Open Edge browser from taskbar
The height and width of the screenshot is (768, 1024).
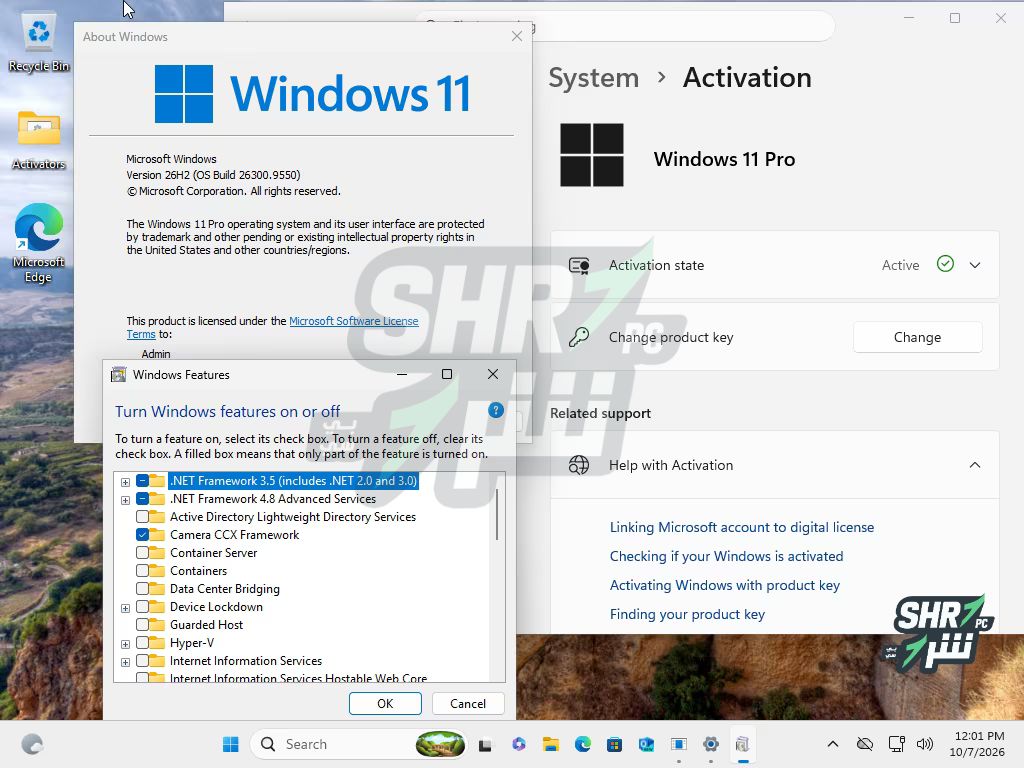(x=583, y=744)
